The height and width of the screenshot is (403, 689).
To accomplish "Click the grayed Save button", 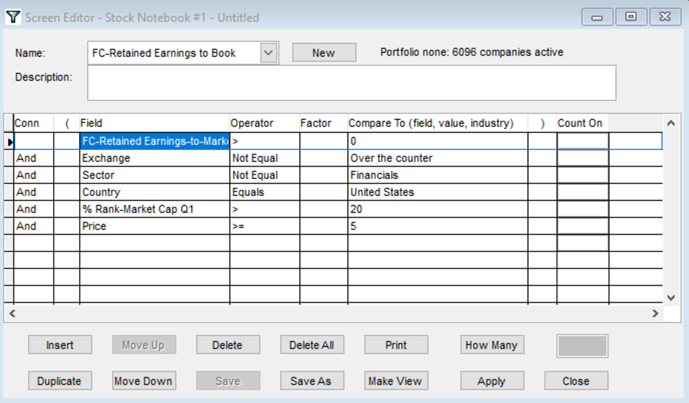I will [x=228, y=381].
